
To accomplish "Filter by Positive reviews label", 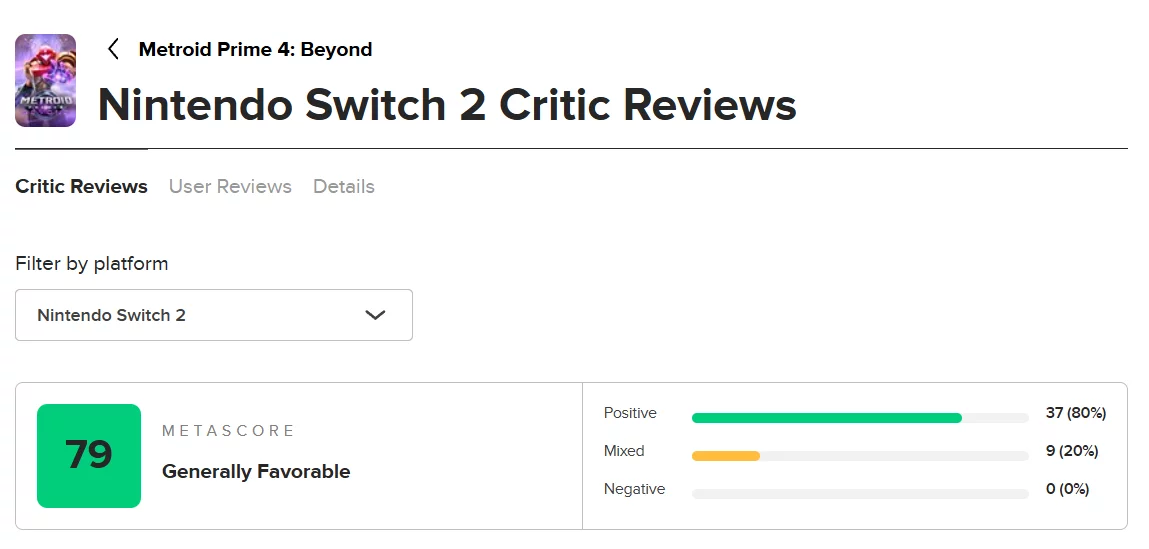I will tap(630, 413).
